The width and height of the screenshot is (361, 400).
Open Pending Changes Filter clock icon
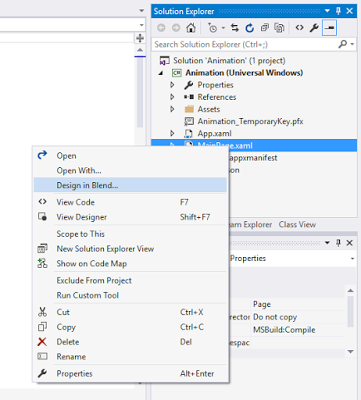[x=213, y=28]
